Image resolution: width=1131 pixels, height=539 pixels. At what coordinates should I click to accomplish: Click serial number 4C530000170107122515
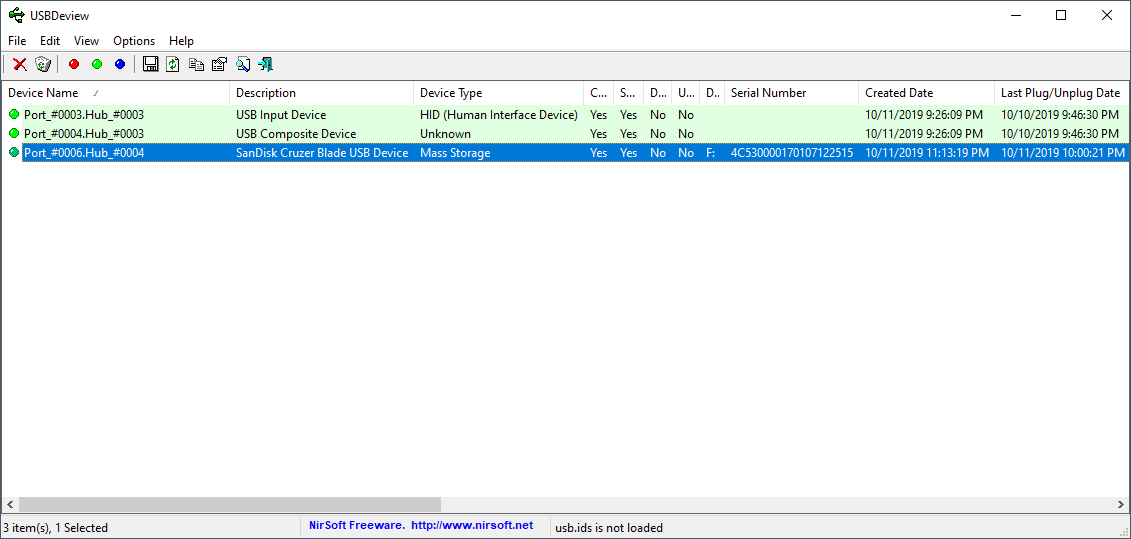pos(792,153)
